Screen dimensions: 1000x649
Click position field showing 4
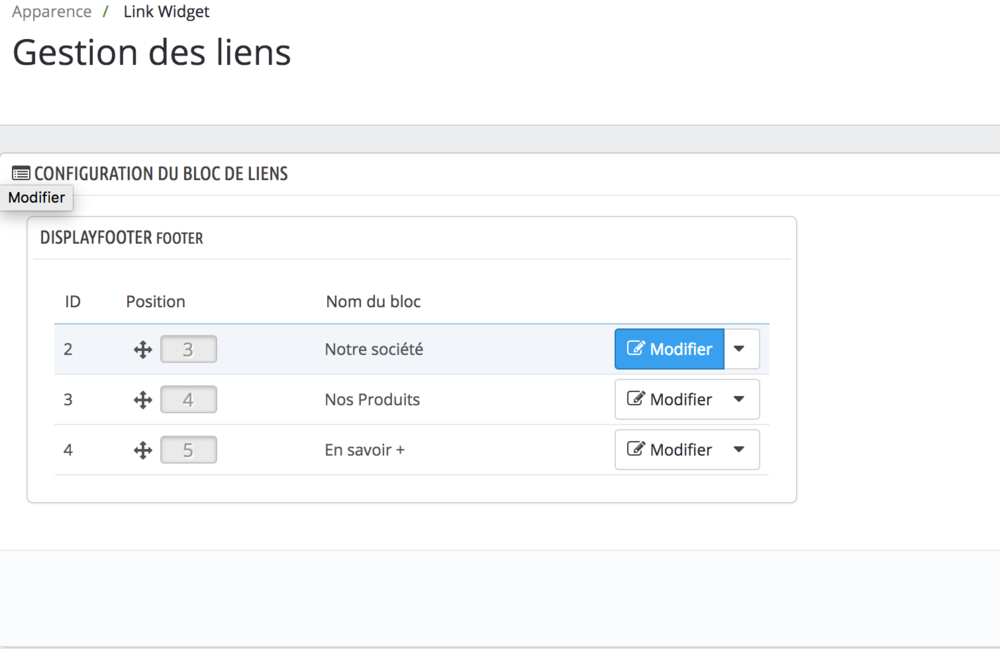[188, 400]
